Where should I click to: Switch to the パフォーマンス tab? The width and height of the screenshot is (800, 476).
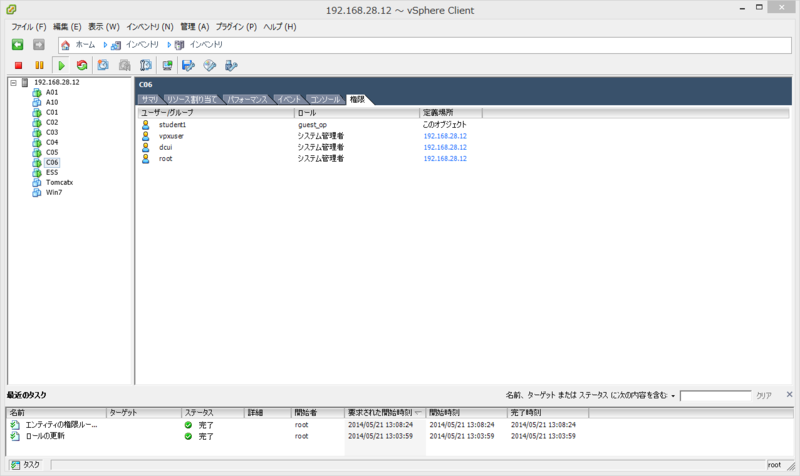[247, 99]
